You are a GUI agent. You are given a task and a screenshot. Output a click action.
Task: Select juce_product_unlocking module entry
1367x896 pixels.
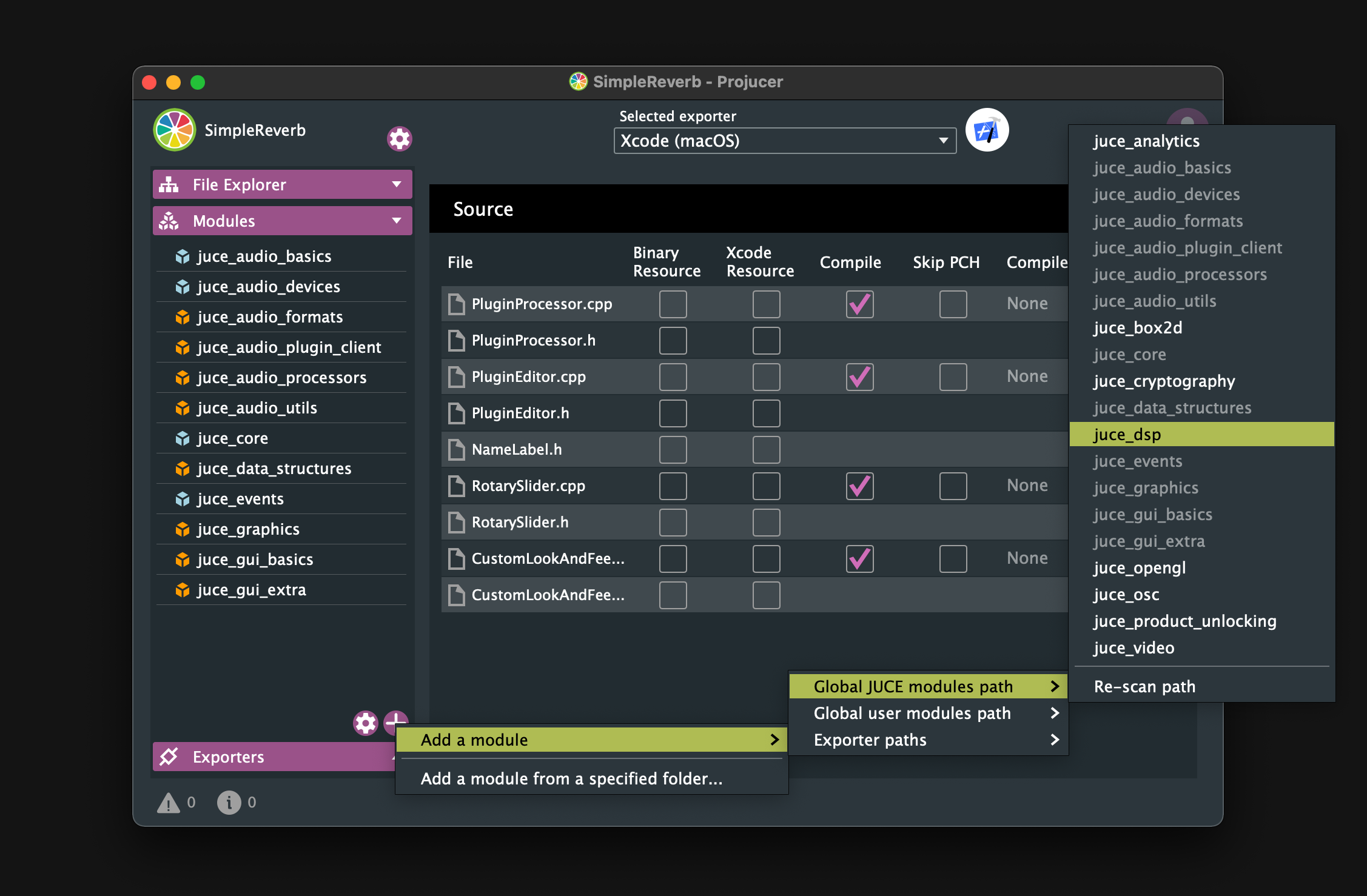(1201, 621)
